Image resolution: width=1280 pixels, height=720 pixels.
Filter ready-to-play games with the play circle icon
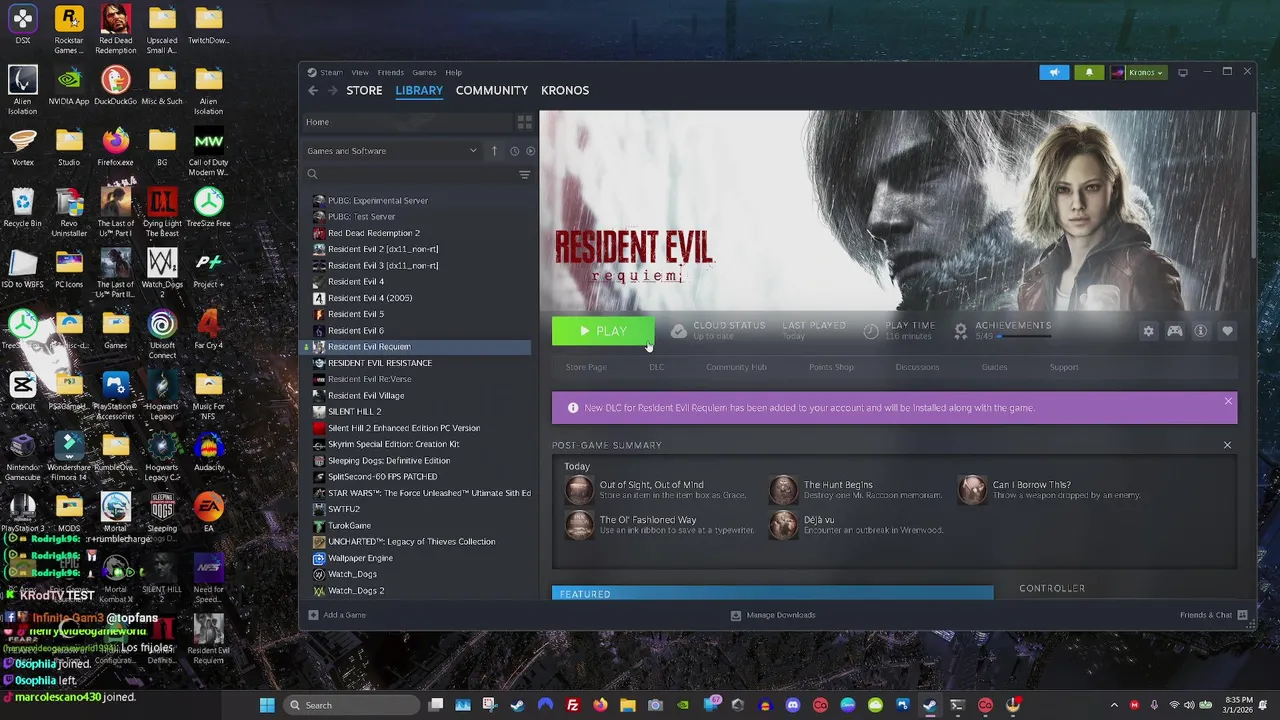pyautogui.click(x=531, y=151)
